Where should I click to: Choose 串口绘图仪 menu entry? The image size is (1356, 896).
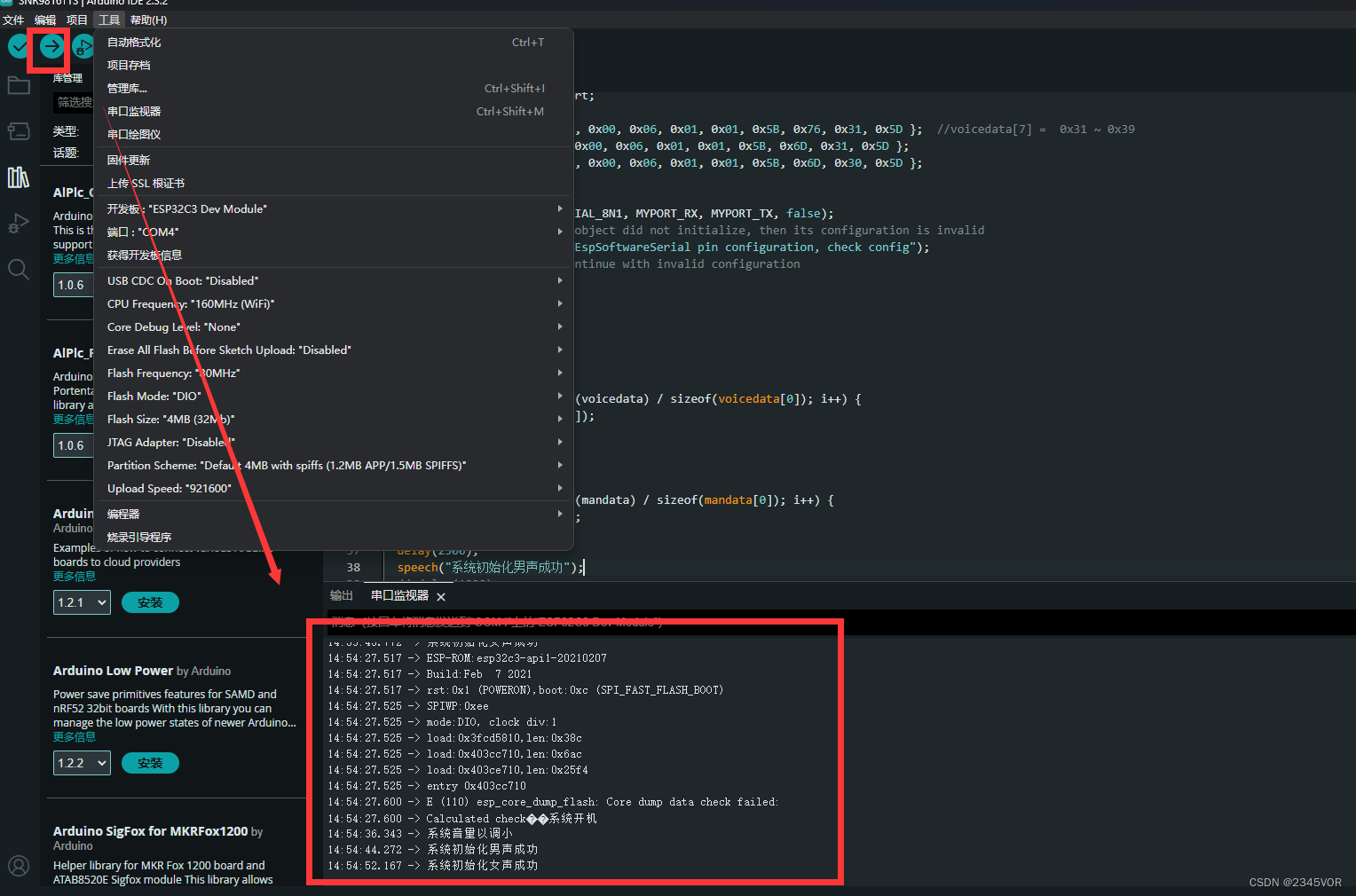[x=334, y=135]
